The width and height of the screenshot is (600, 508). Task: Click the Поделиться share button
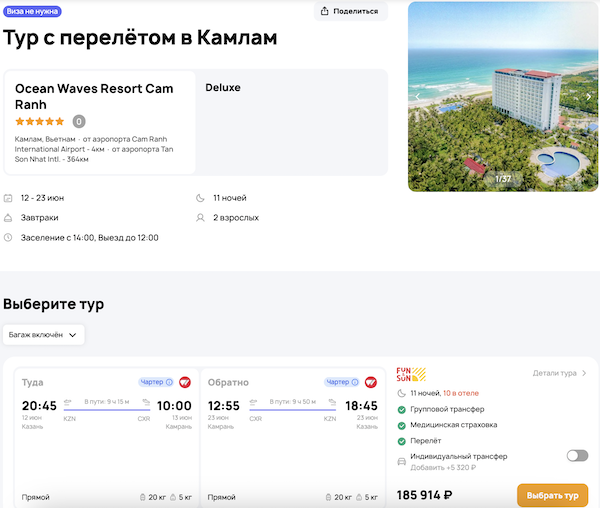(x=350, y=11)
